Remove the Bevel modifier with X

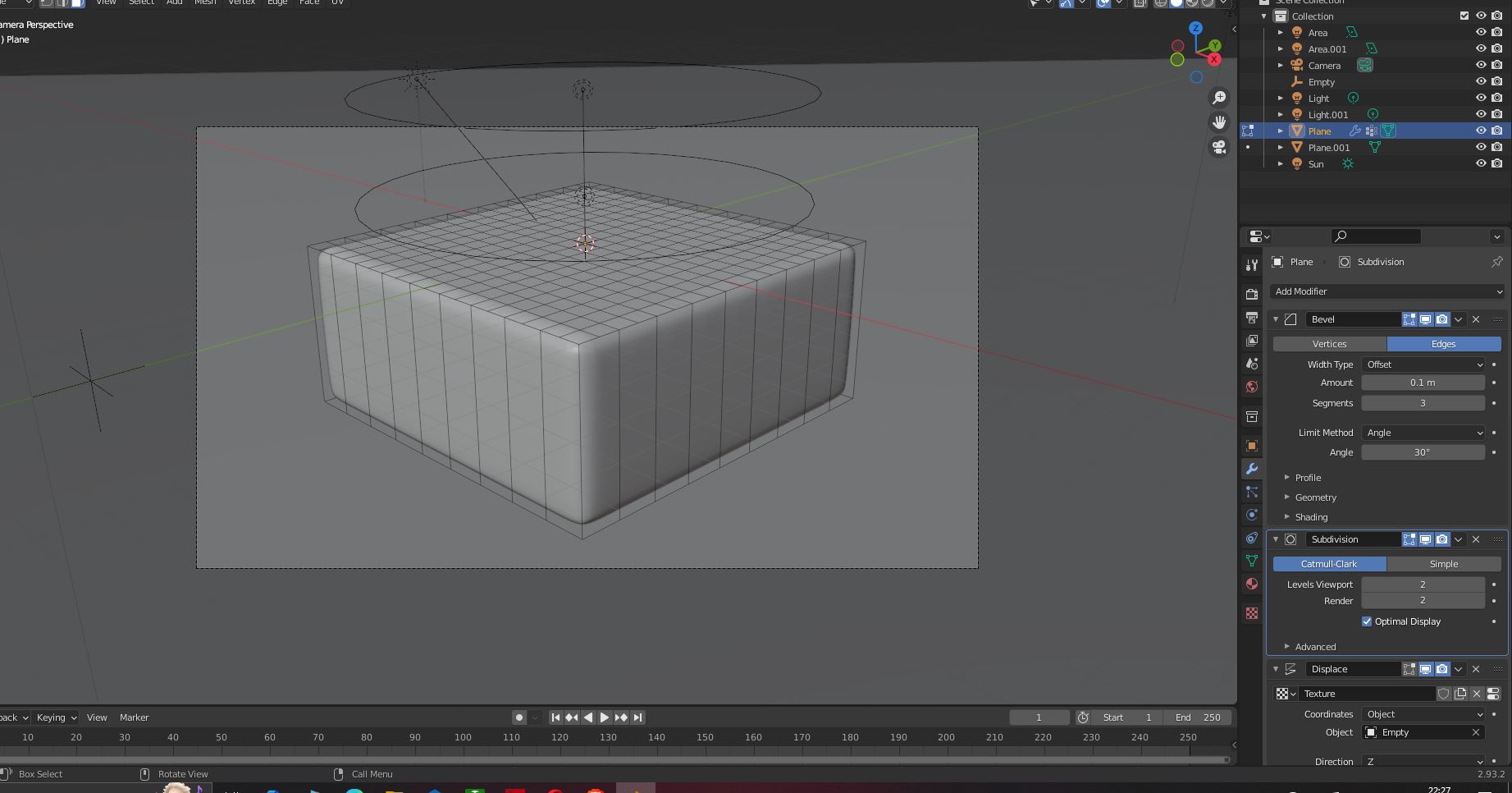1476,319
